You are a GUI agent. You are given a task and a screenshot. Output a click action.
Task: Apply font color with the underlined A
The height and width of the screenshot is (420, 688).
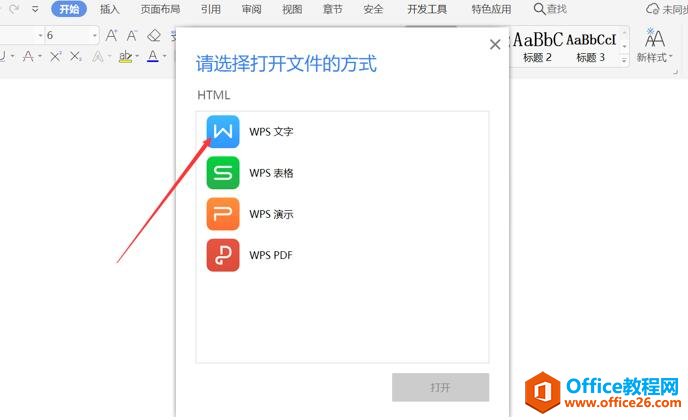[153, 56]
